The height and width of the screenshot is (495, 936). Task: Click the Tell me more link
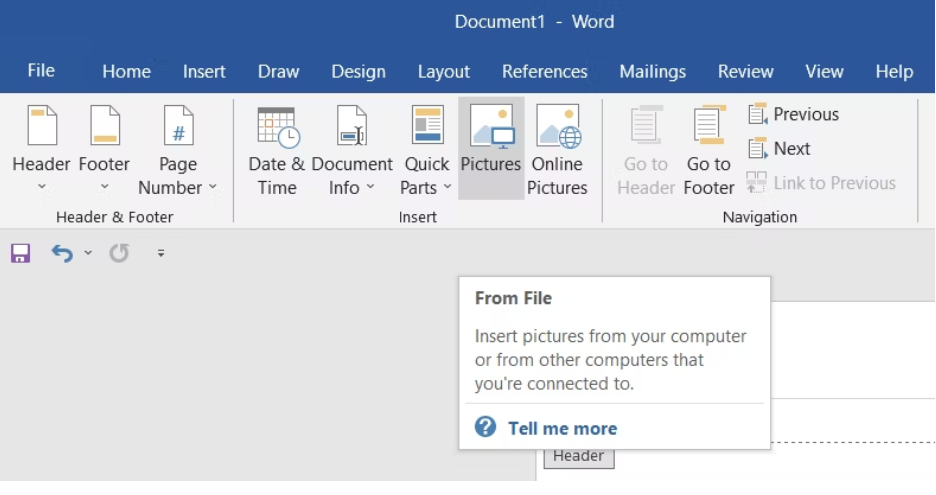pyautogui.click(x=562, y=428)
